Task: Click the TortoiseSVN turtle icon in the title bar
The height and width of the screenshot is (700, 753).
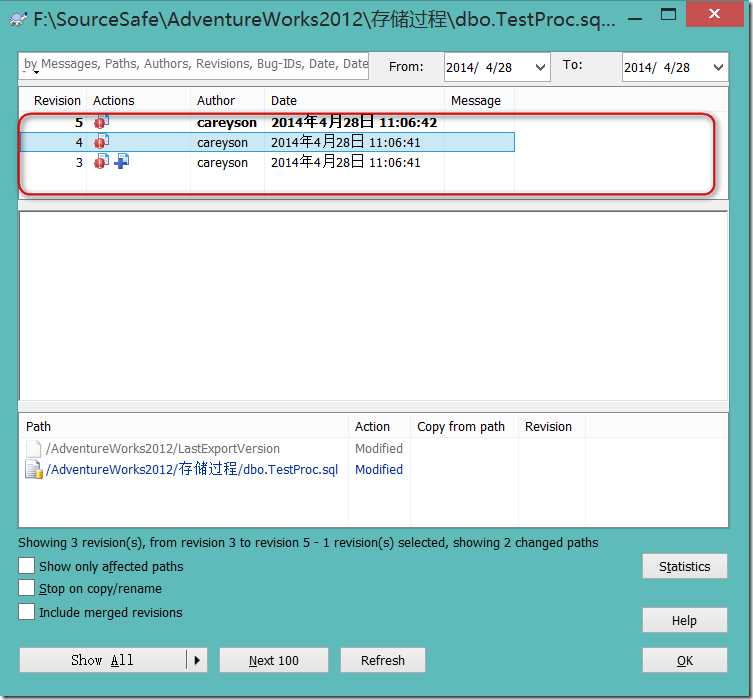Action: click(x=18, y=19)
